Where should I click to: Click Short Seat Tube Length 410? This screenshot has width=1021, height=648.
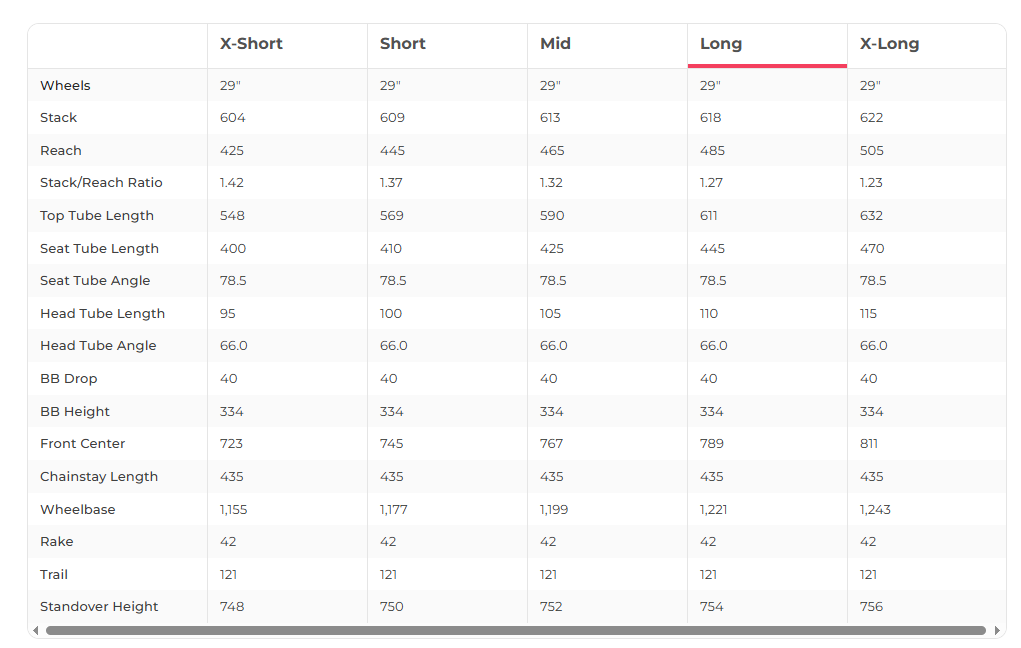tap(391, 248)
